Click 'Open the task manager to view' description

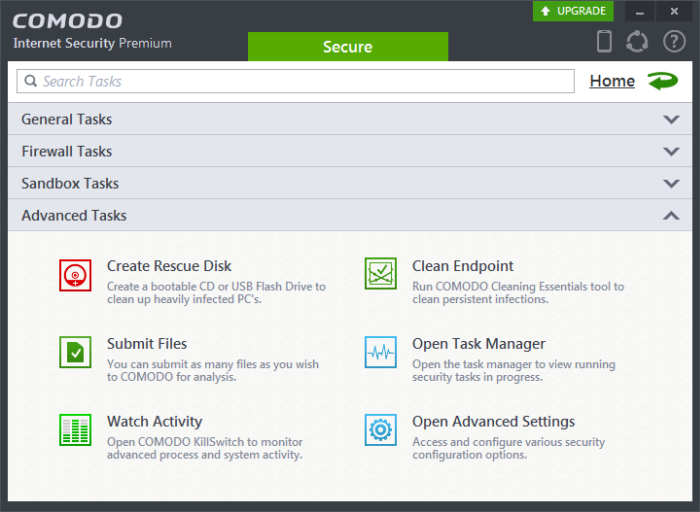click(513, 370)
